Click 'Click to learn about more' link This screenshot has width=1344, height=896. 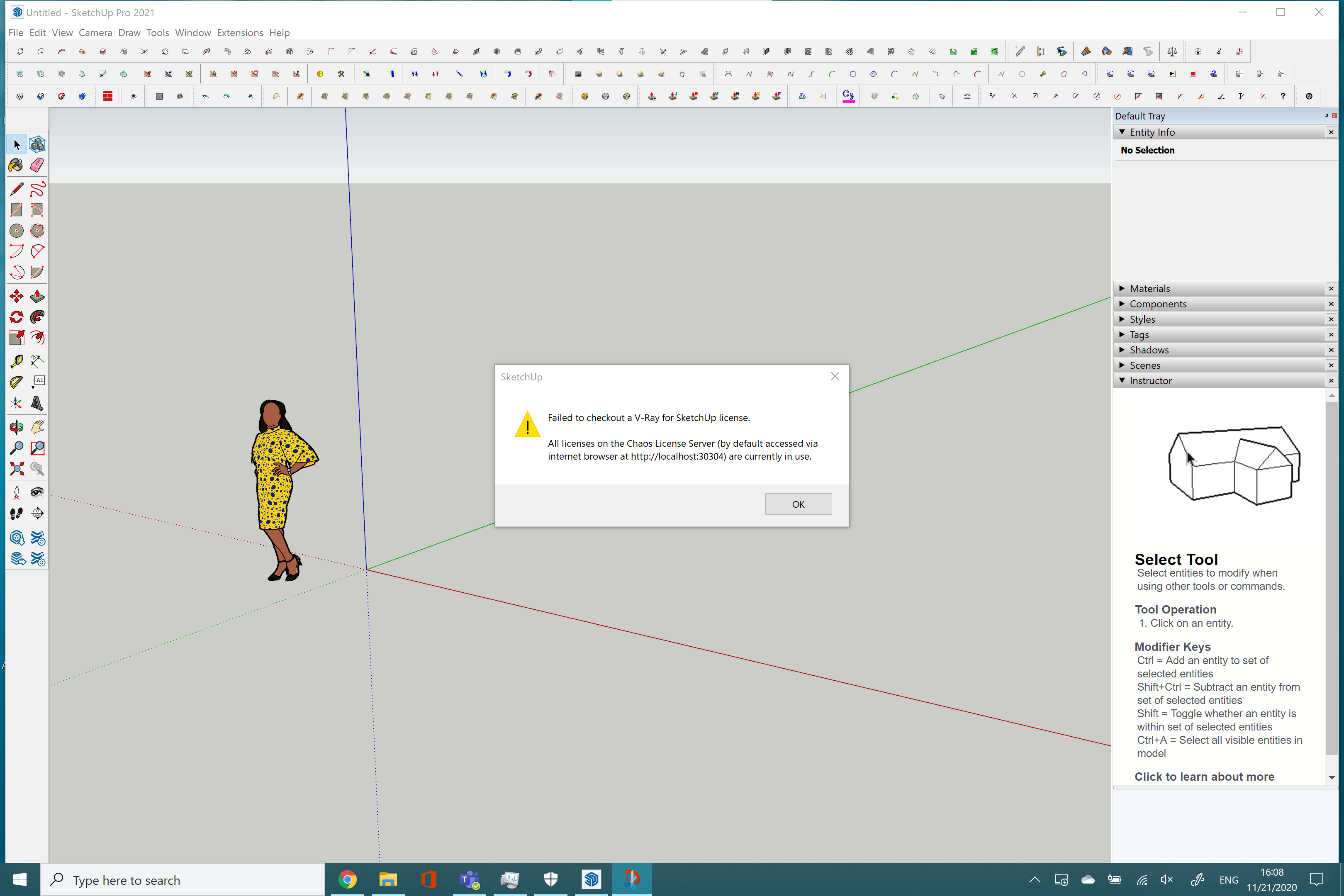tap(1204, 777)
